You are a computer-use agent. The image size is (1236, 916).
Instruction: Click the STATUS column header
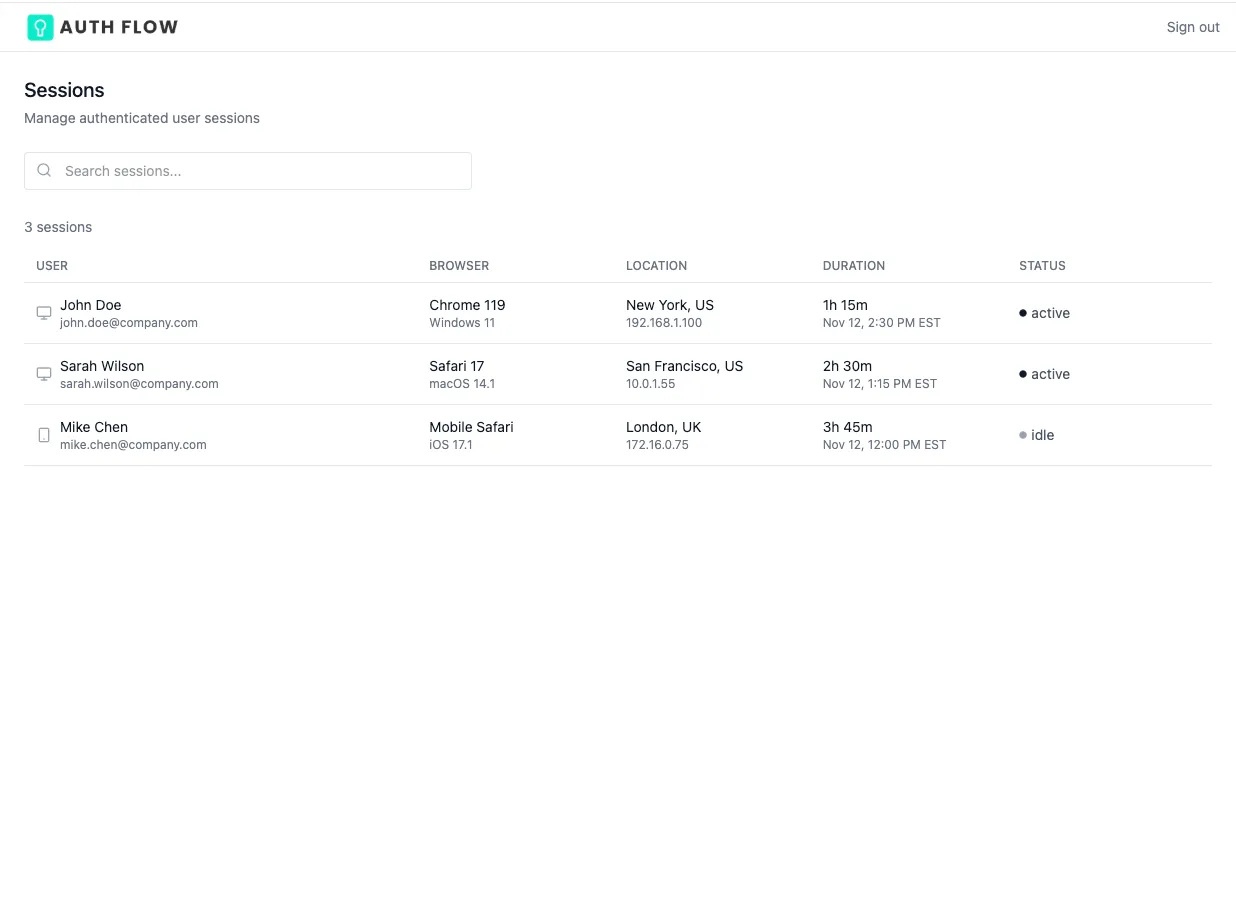click(x=1042, y=266)
